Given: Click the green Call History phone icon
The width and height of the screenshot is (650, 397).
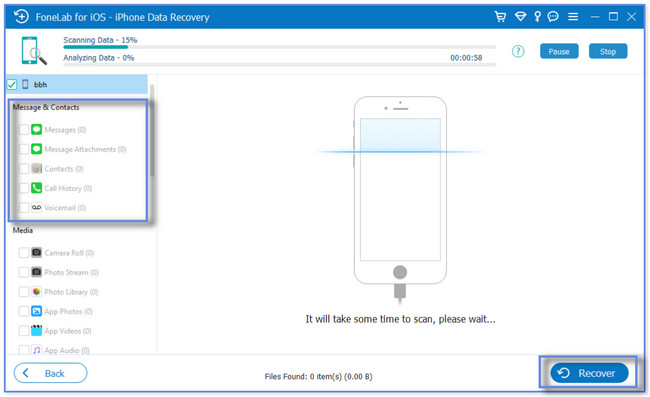Looking at the screenshot, I should [x=36, y=188].
